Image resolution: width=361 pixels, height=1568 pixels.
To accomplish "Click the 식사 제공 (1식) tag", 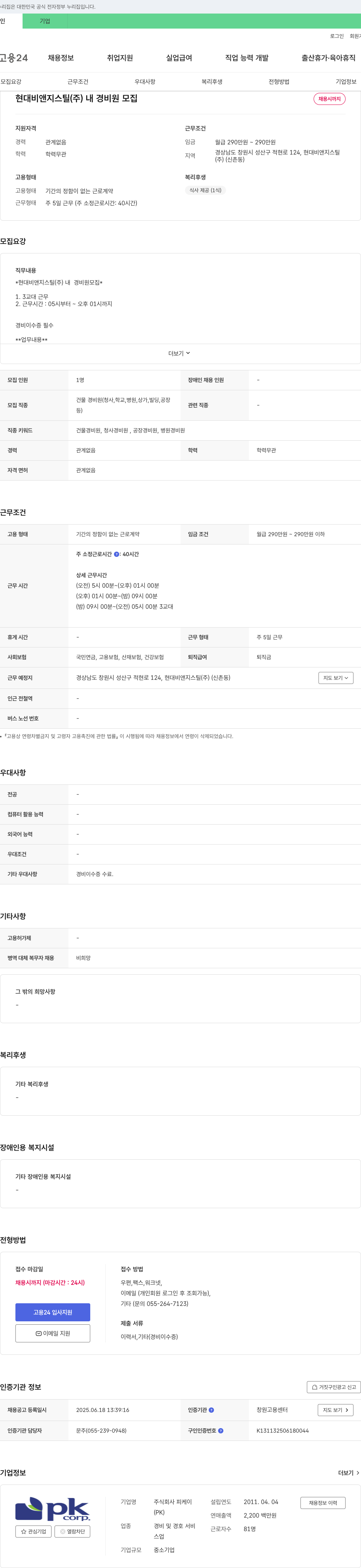I will click(205, 191).
